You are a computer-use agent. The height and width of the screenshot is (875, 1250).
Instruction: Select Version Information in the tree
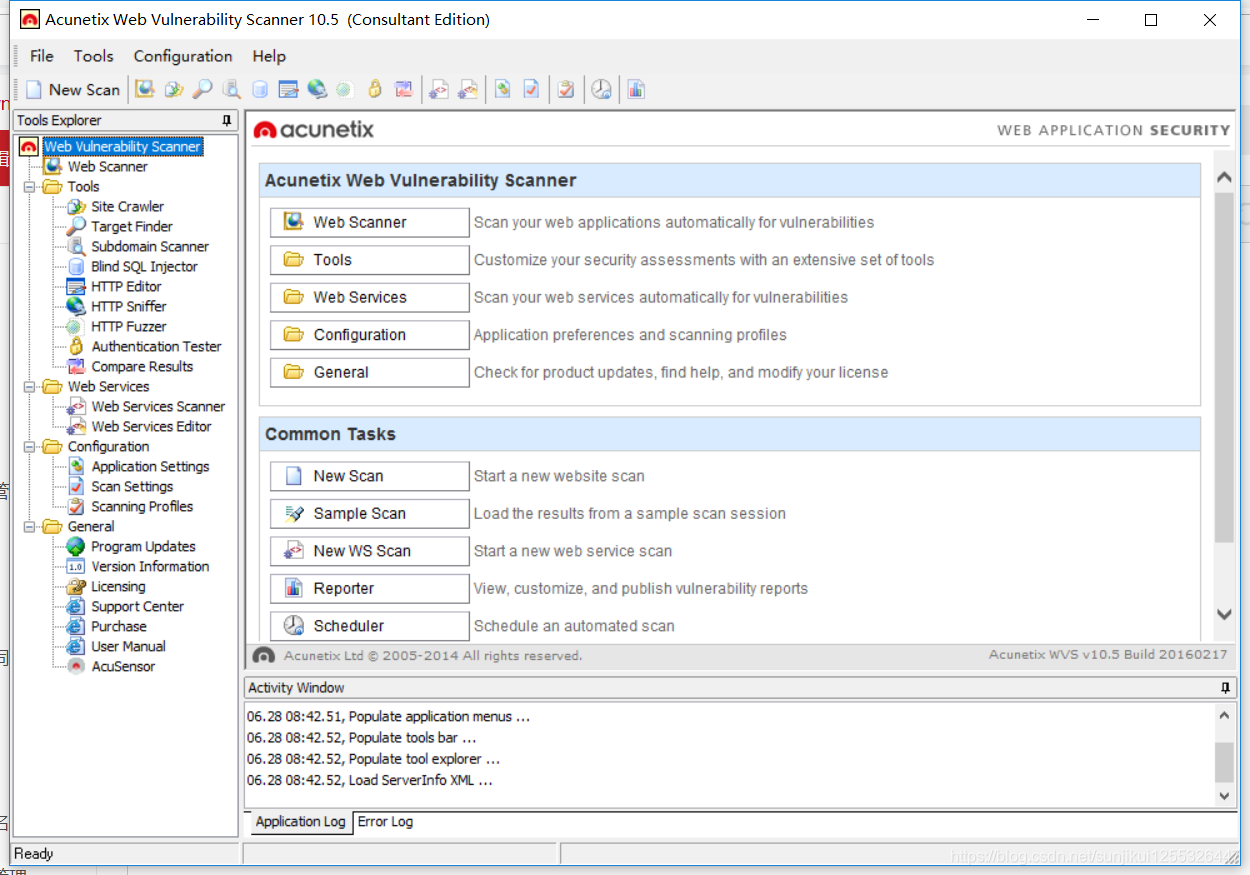(150, 567)
